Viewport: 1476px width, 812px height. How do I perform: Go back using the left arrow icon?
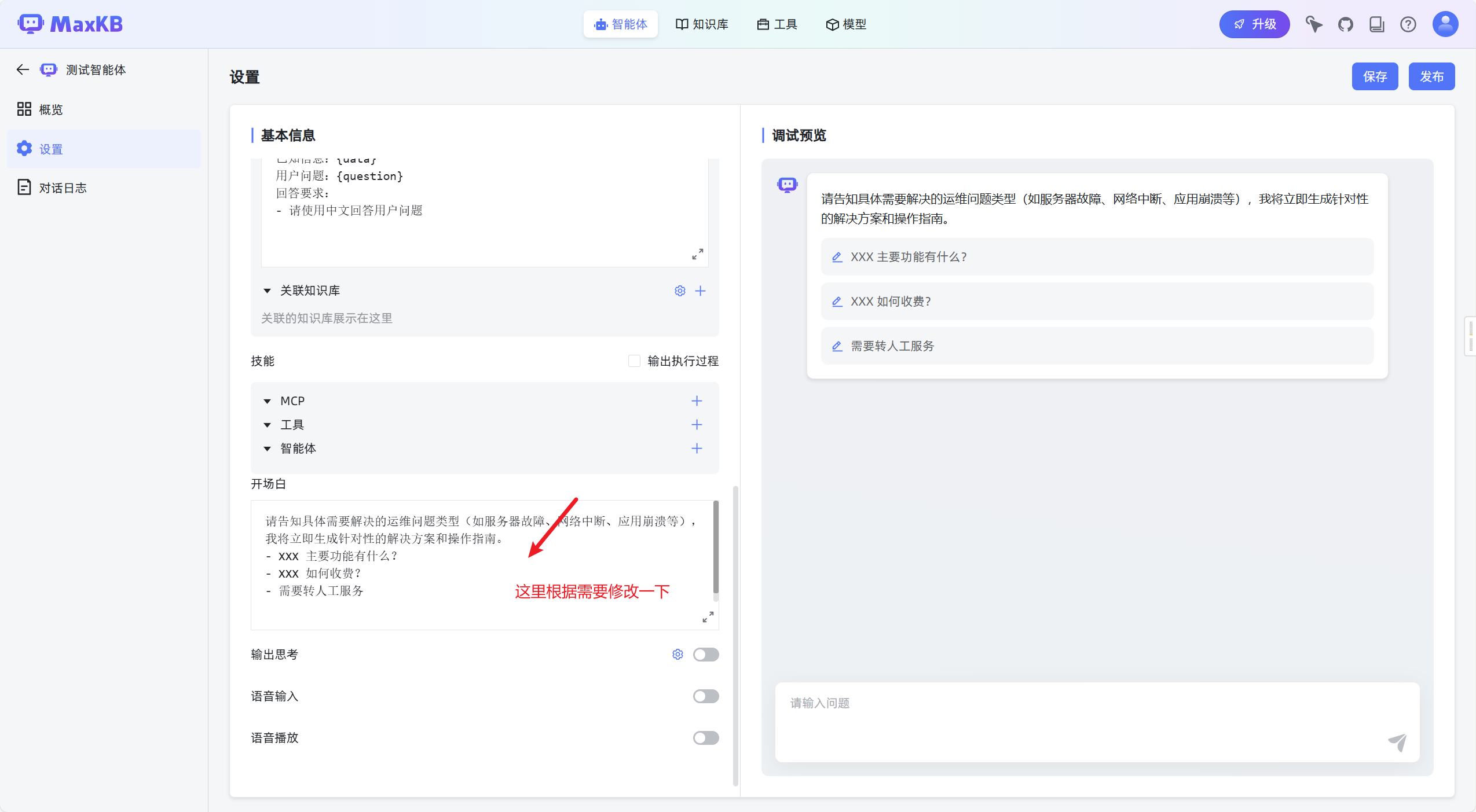tap(23, 69)
